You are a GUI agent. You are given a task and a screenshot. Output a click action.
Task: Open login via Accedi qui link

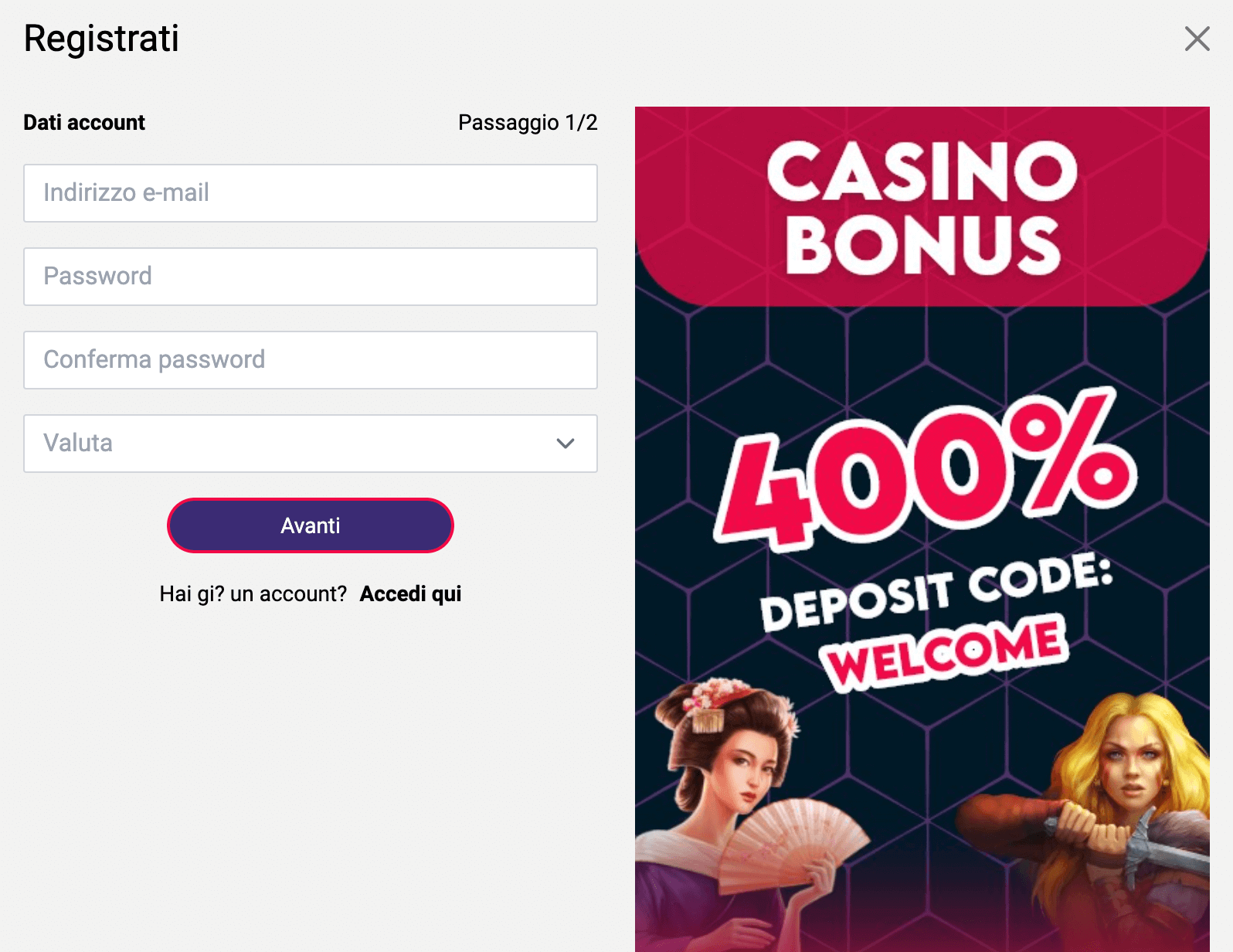410,593
